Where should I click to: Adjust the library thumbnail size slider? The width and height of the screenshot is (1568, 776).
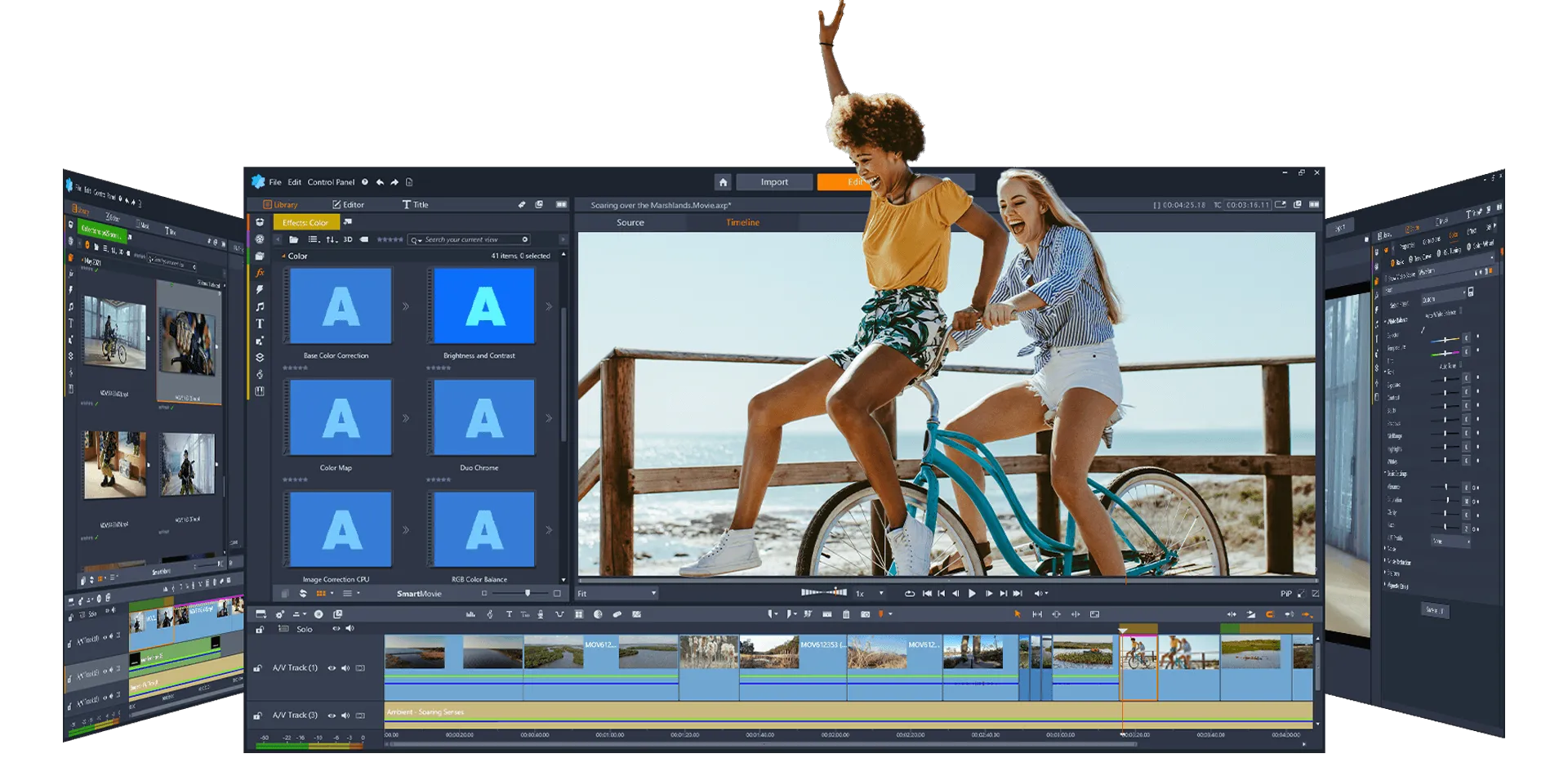527,594
